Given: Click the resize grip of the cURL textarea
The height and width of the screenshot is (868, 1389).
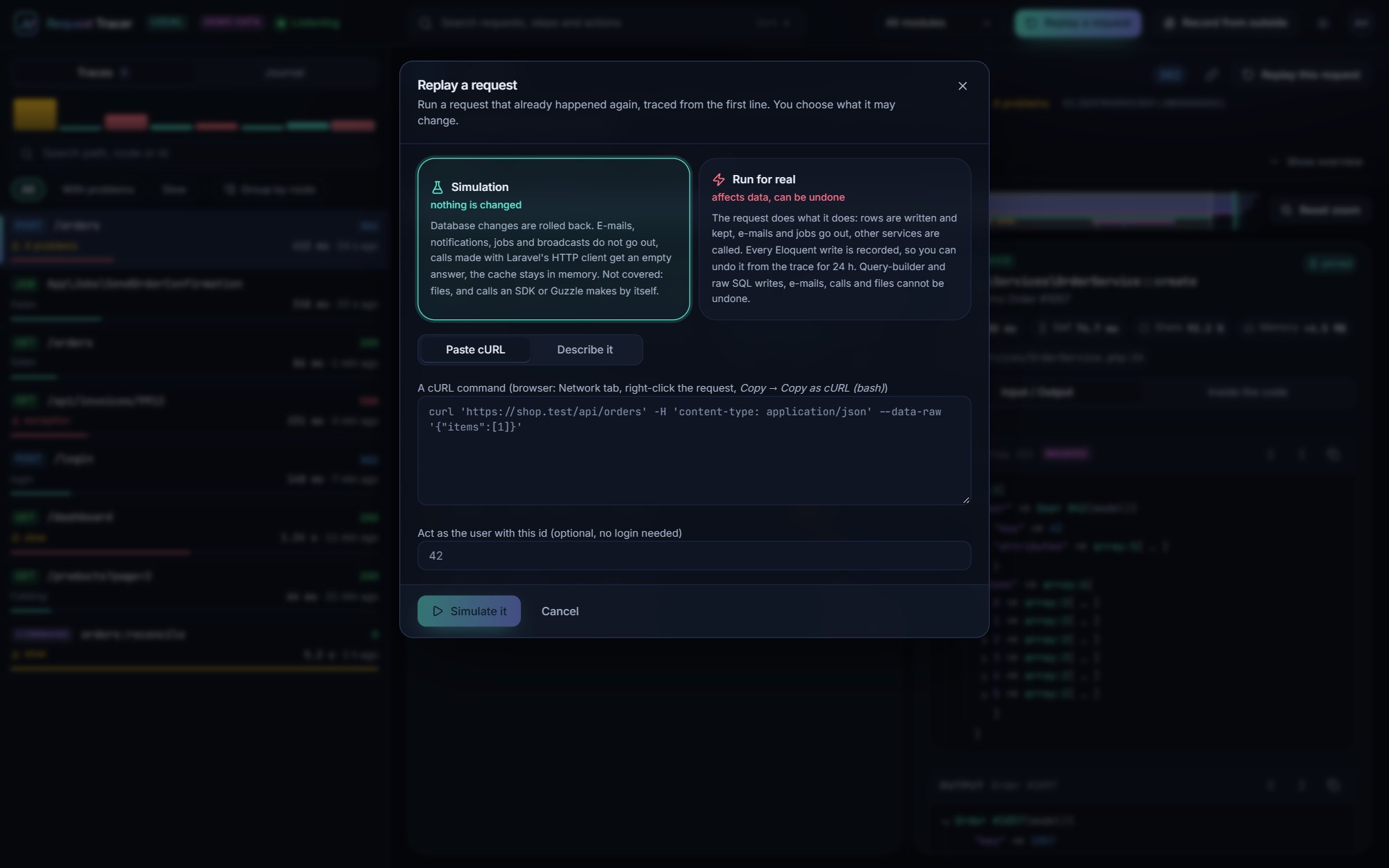Looking at the screenshot, I should [x=965, y=499].
